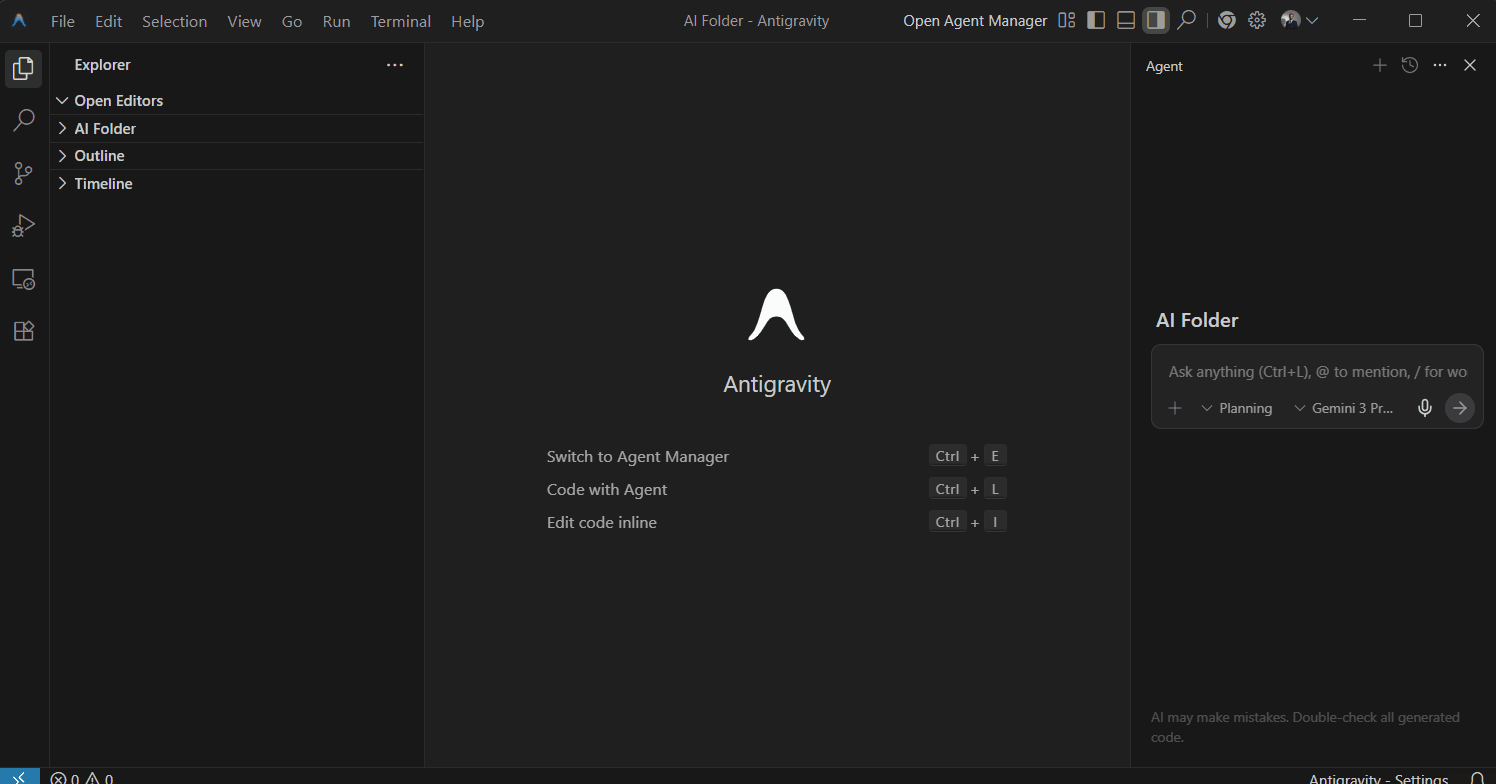This screenshot has width=1496, height=784.
Task: Open the Run menu
Action: pyautogui.click(x=336, y=21)
